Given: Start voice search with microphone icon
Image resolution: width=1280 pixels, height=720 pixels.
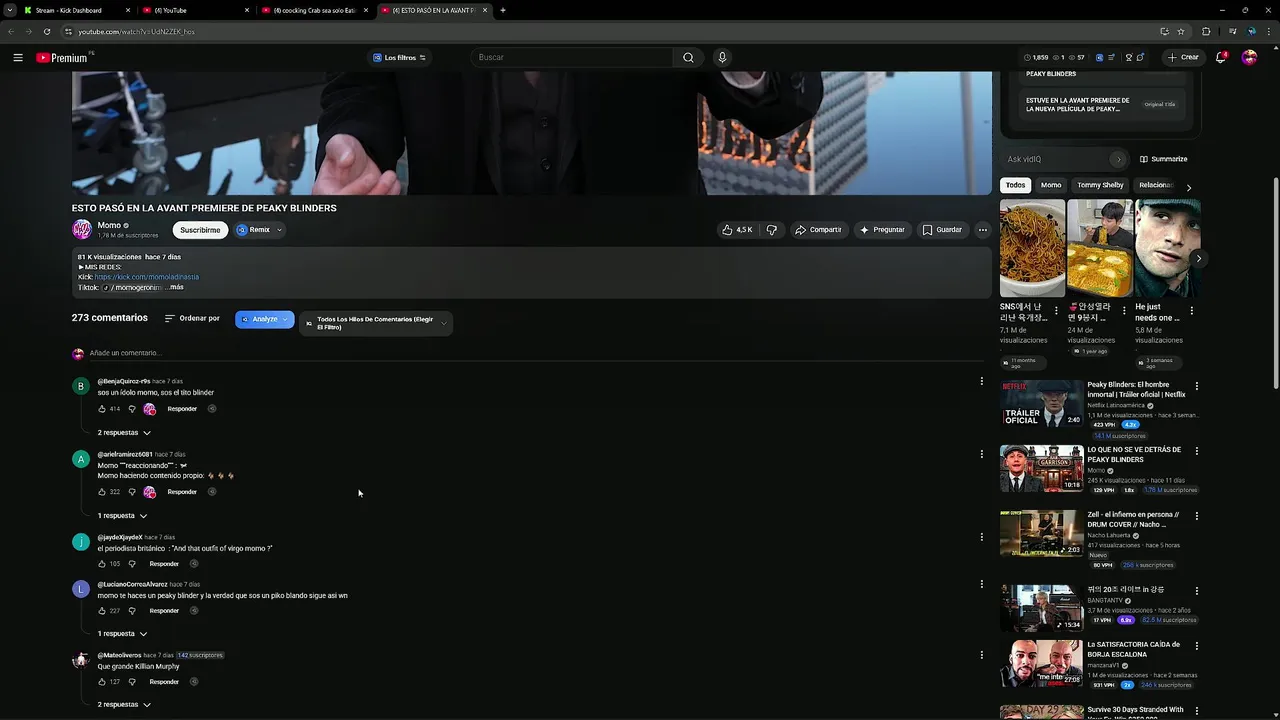Looking at the screenshot, I should click(722, 57).
